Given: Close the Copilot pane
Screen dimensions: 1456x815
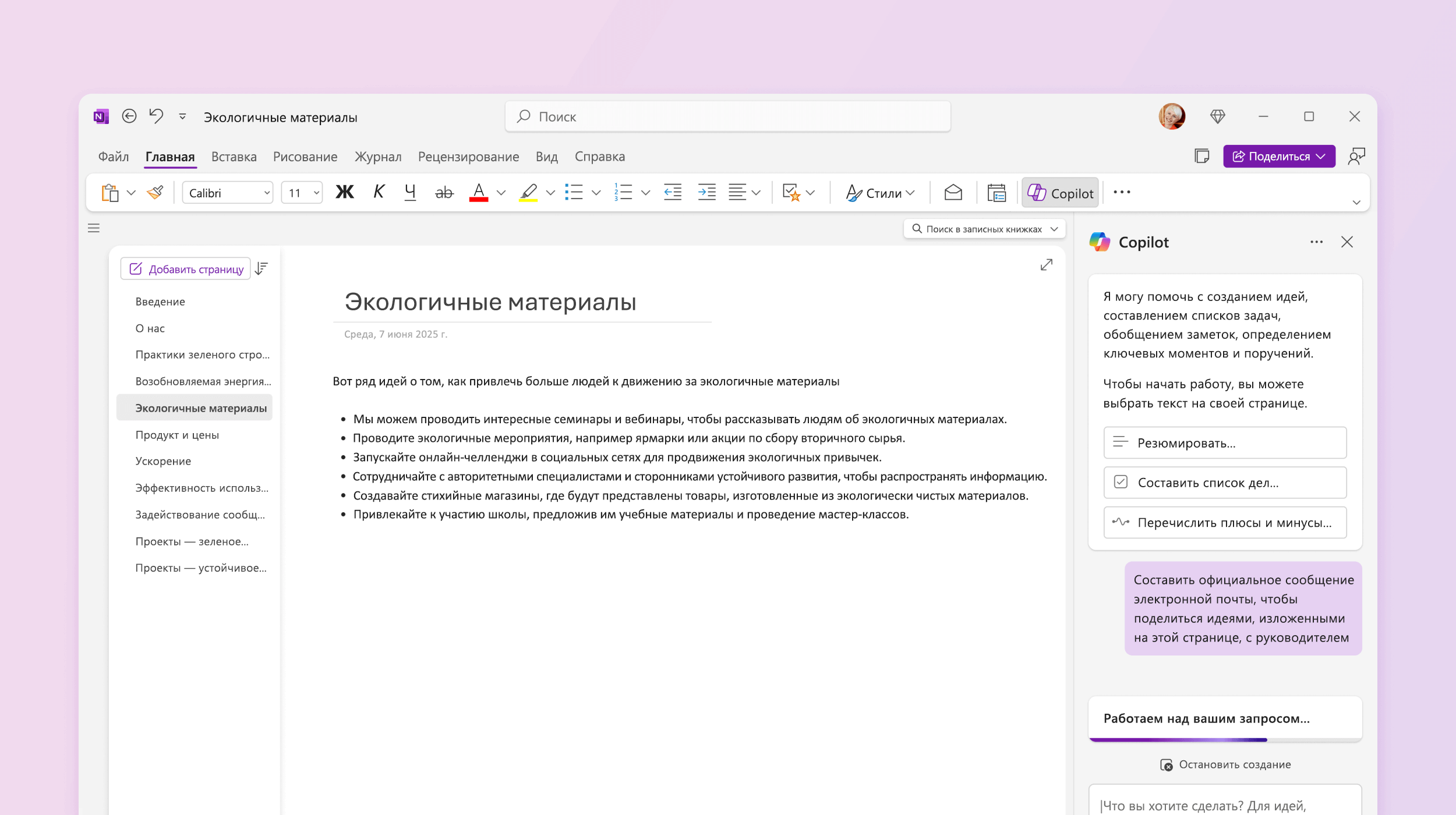Looking at the screenshot, I should pyautogui.click(x=1347, y=242).
